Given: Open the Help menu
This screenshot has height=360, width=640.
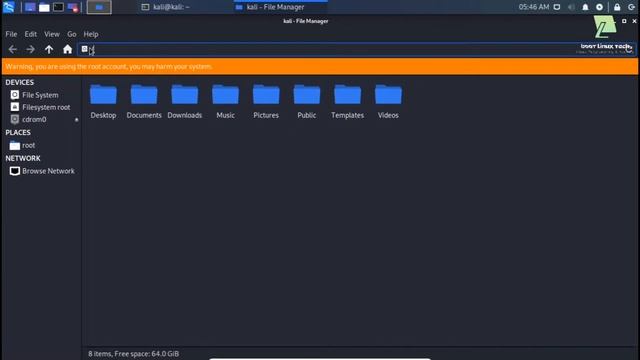Looking at the screenshot, I should [x=91, y=34].
